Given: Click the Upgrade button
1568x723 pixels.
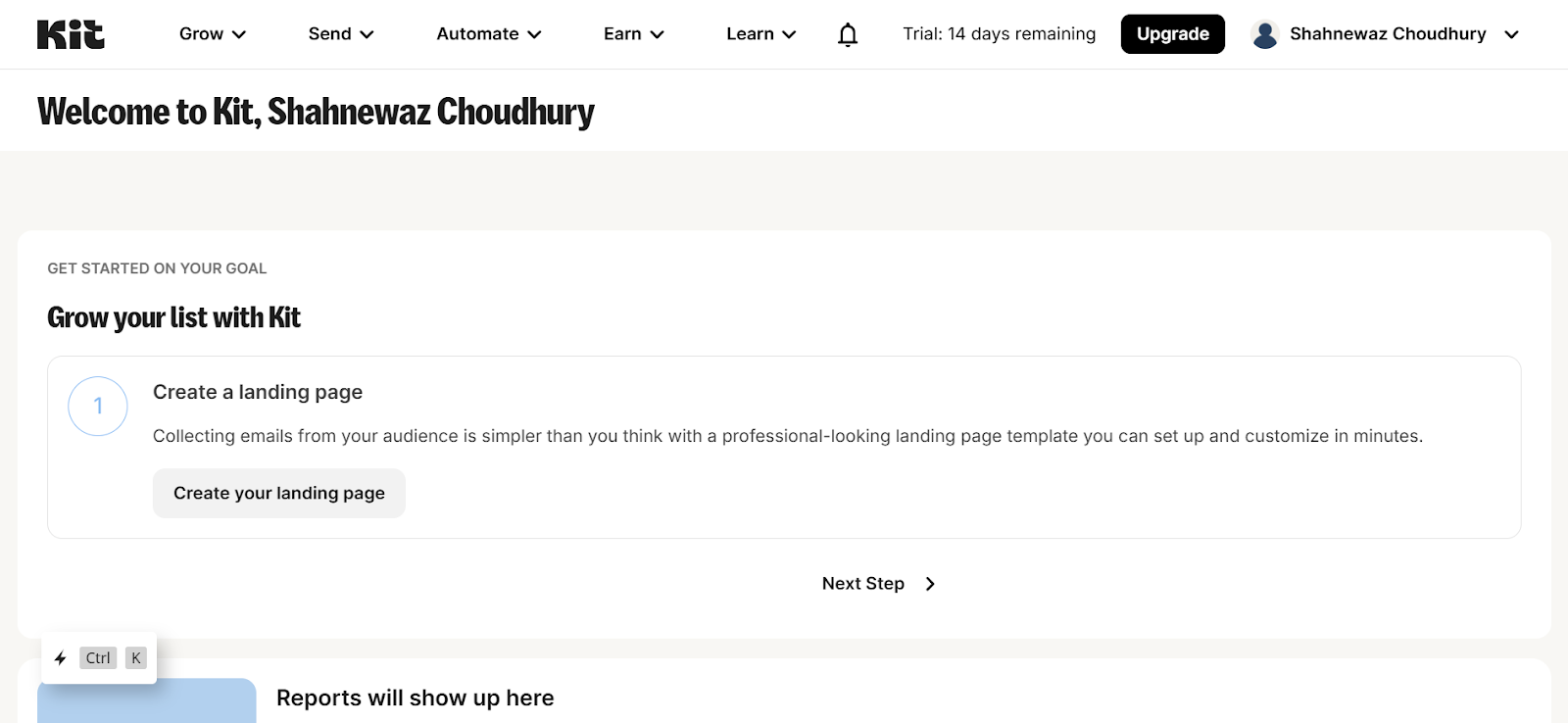Looking at the screenshot, I should (x=1173, y=34).
